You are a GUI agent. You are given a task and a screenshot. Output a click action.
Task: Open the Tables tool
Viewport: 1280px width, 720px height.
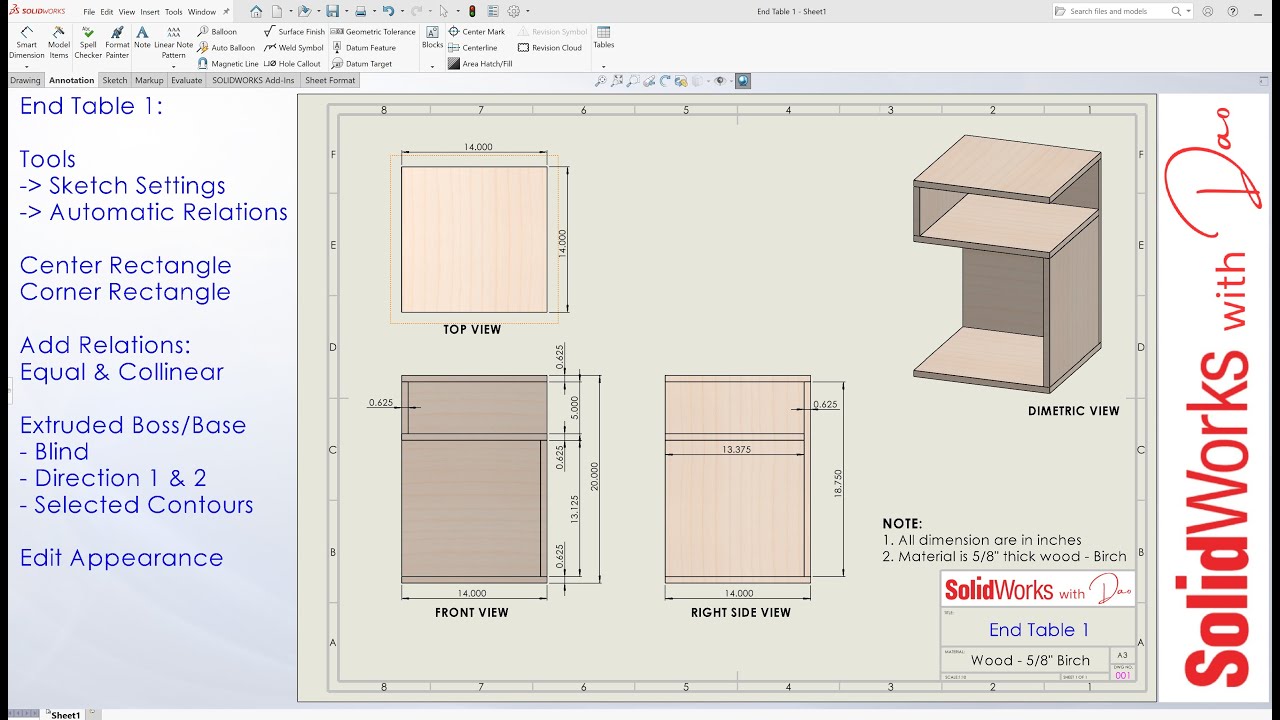click(604, 38)
